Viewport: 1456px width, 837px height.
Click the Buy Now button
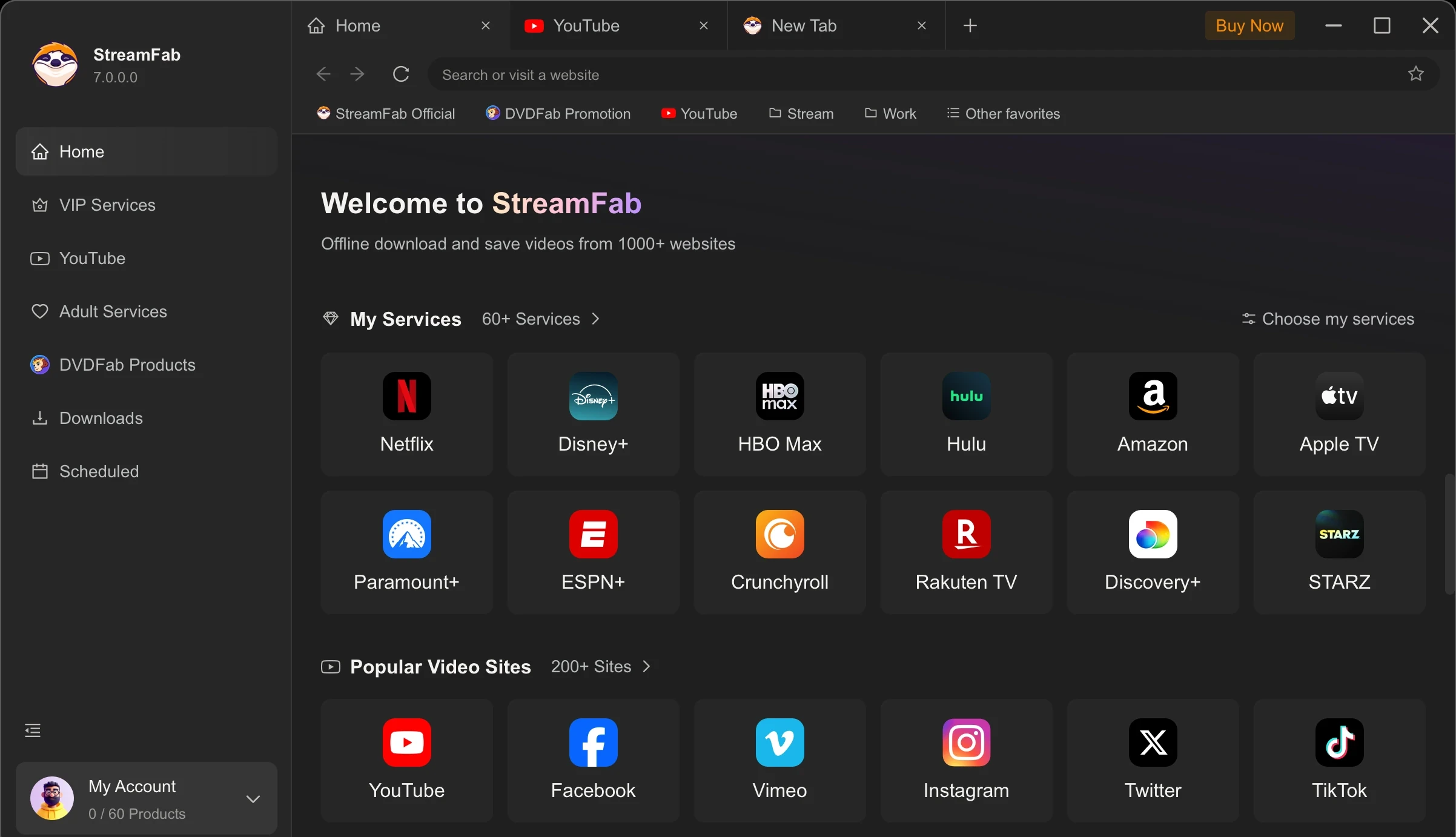(1249, 25)
